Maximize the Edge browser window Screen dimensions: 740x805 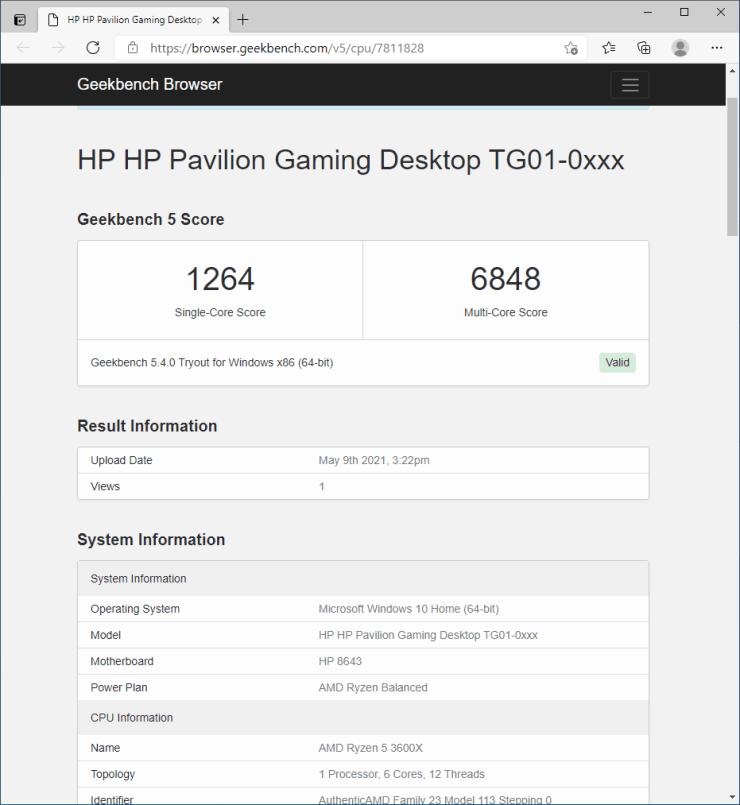(x=684, y=12)
